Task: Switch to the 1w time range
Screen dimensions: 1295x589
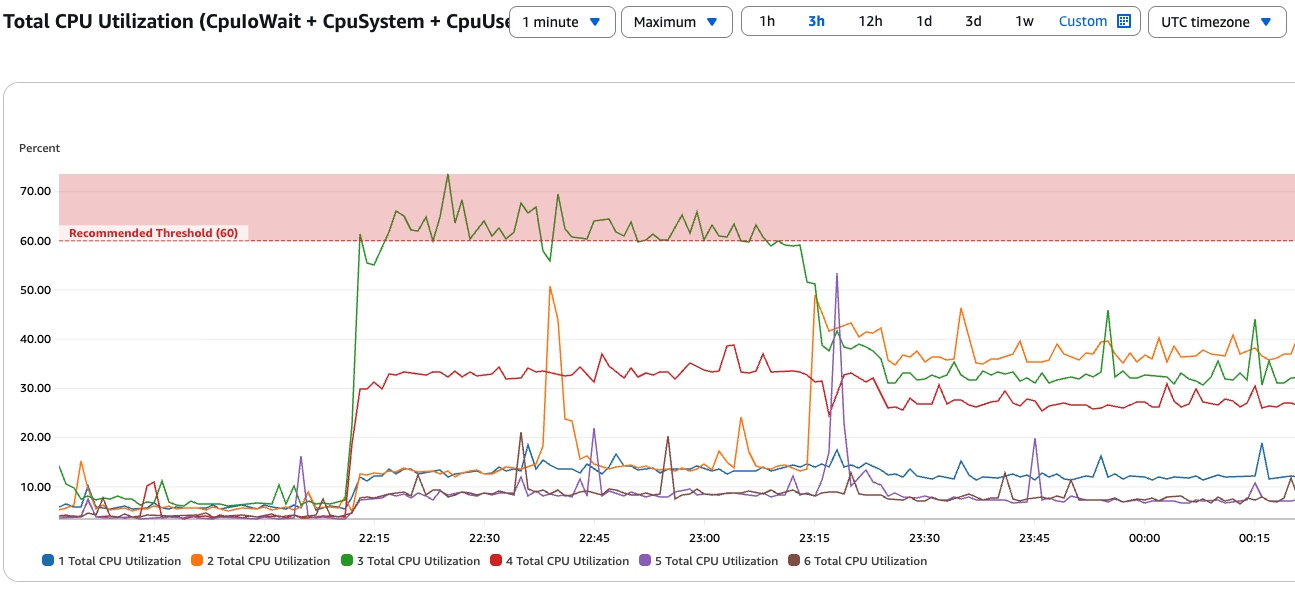Action: tap(1024, 21)
